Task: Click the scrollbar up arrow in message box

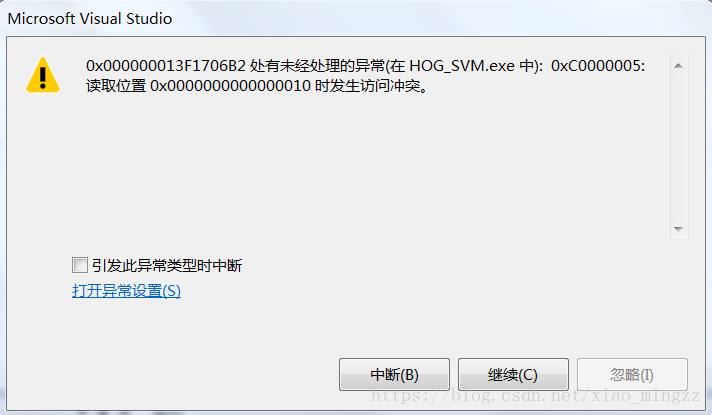Action: (678, 66)
